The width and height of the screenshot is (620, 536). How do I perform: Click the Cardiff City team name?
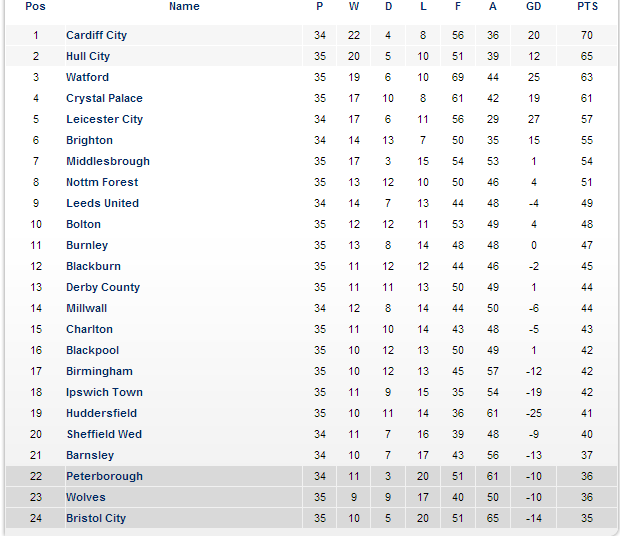(x=96, y=35)
